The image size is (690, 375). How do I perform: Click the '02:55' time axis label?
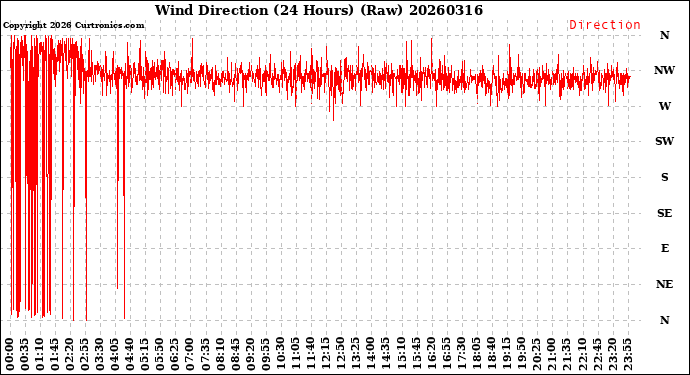tap(85, 354)
